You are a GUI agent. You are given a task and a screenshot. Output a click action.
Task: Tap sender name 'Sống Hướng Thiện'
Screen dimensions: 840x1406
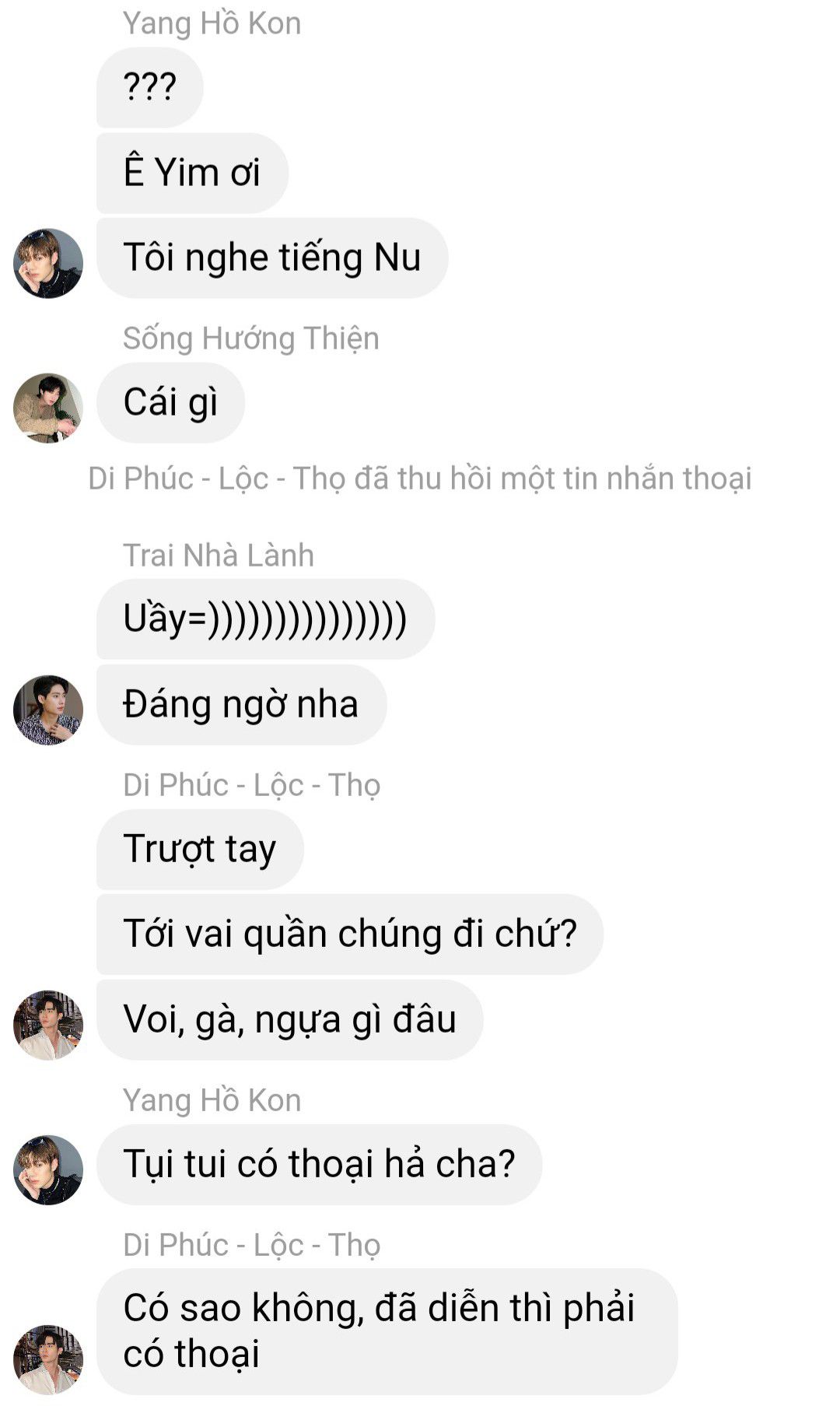[x=250, y=338]
